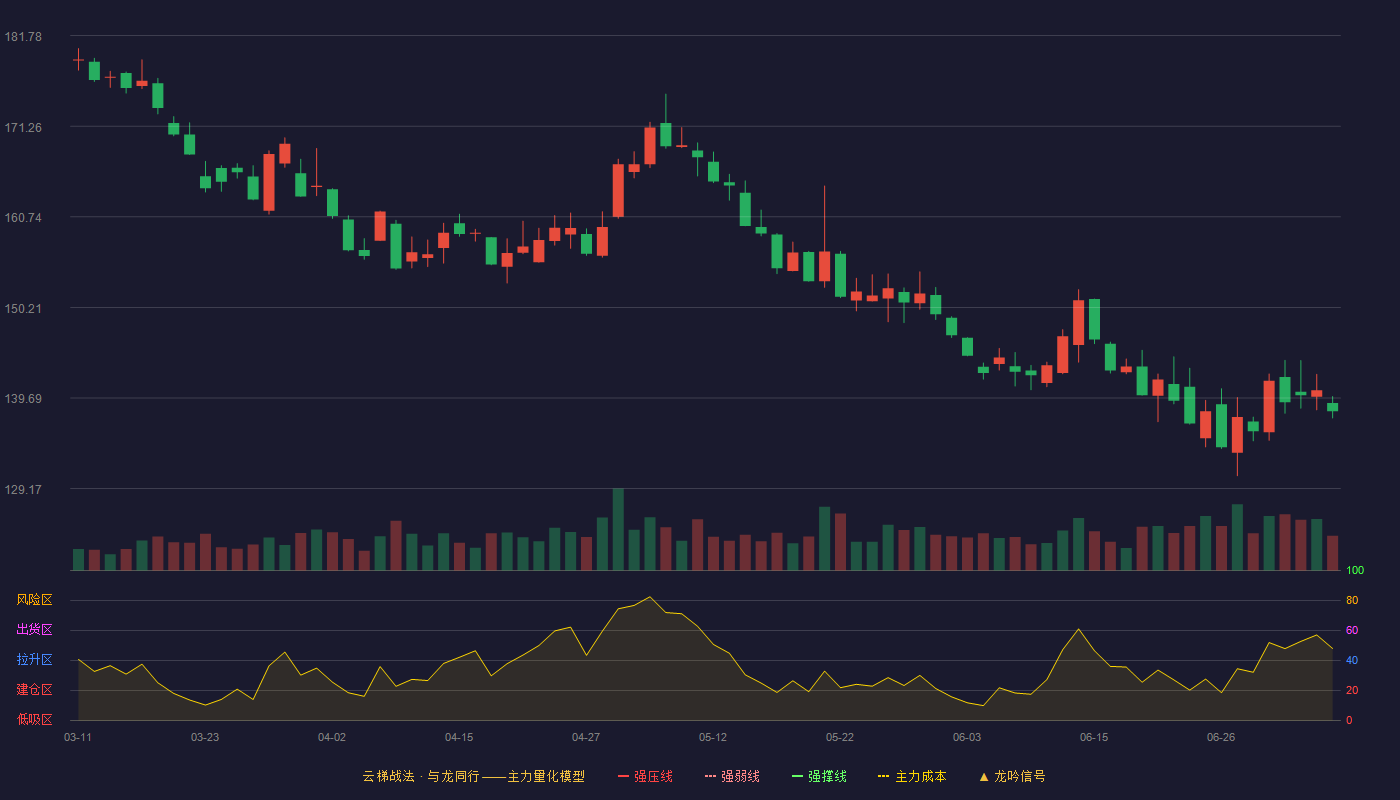1400x800 pixels.
Task: Click the 龙吟信号 triangle legend icon
Action: (x=984, y=776)
